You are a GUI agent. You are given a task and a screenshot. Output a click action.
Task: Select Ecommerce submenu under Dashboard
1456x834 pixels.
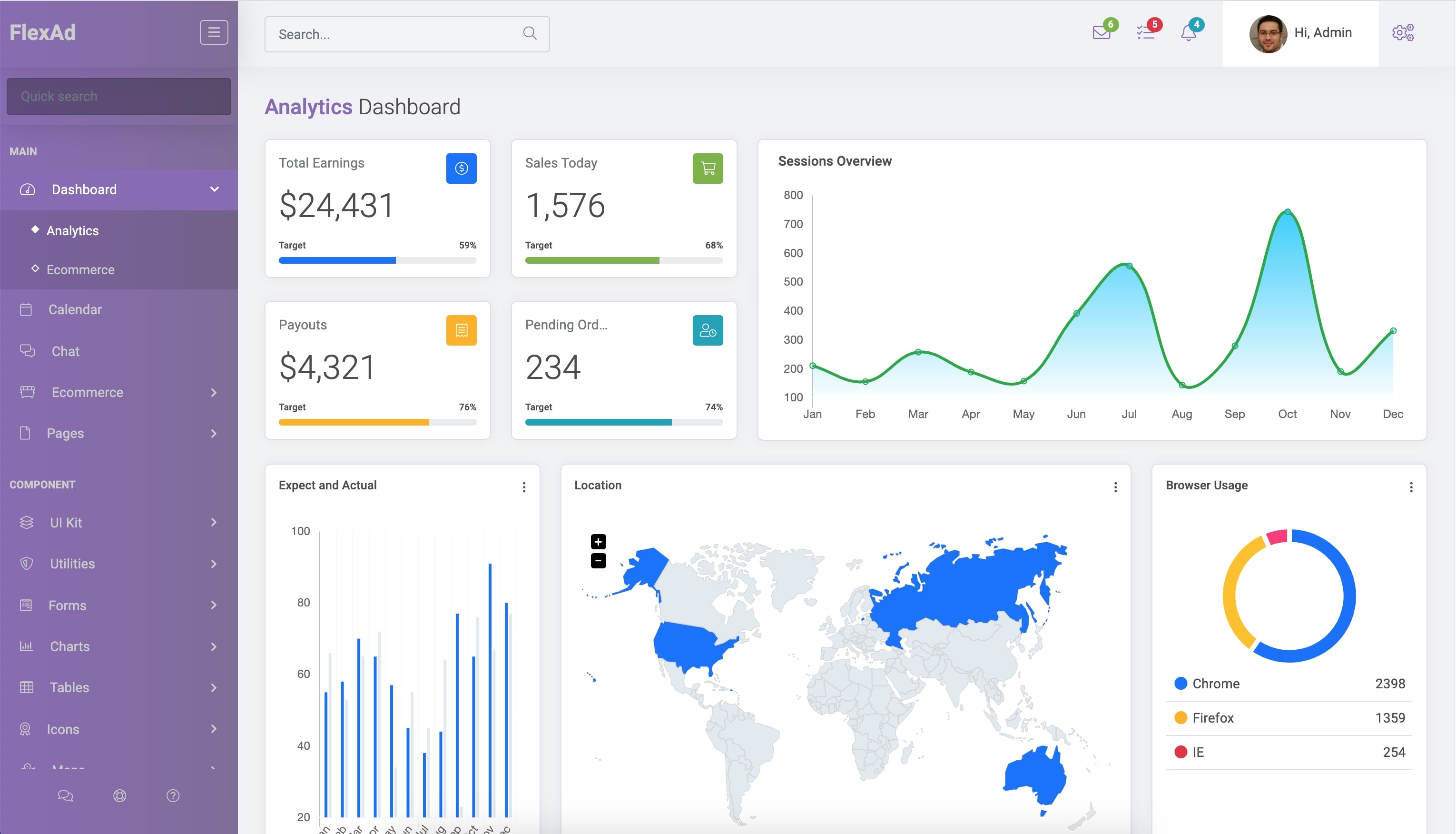[x=80, y=269]
